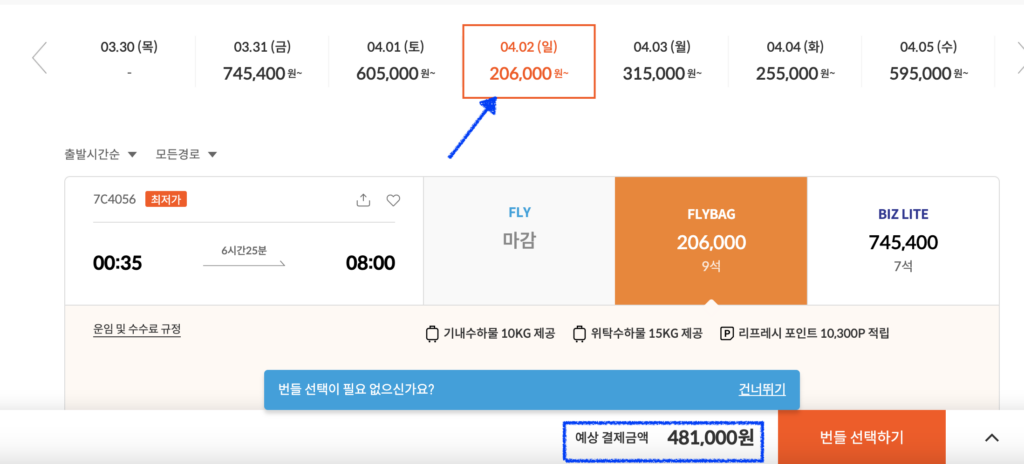Click the 번들 선택하기 button
This screenshot has width=1024, height=464.
click(x=861, y=437)
